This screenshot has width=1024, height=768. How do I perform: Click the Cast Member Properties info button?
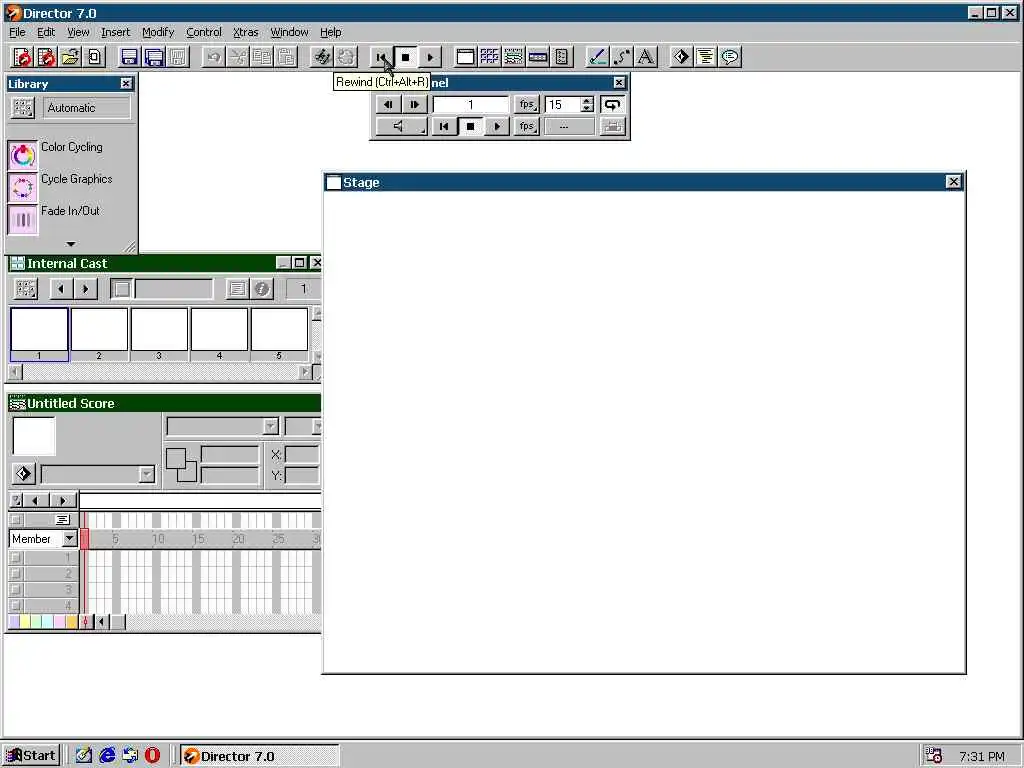[x=261, y=289]
